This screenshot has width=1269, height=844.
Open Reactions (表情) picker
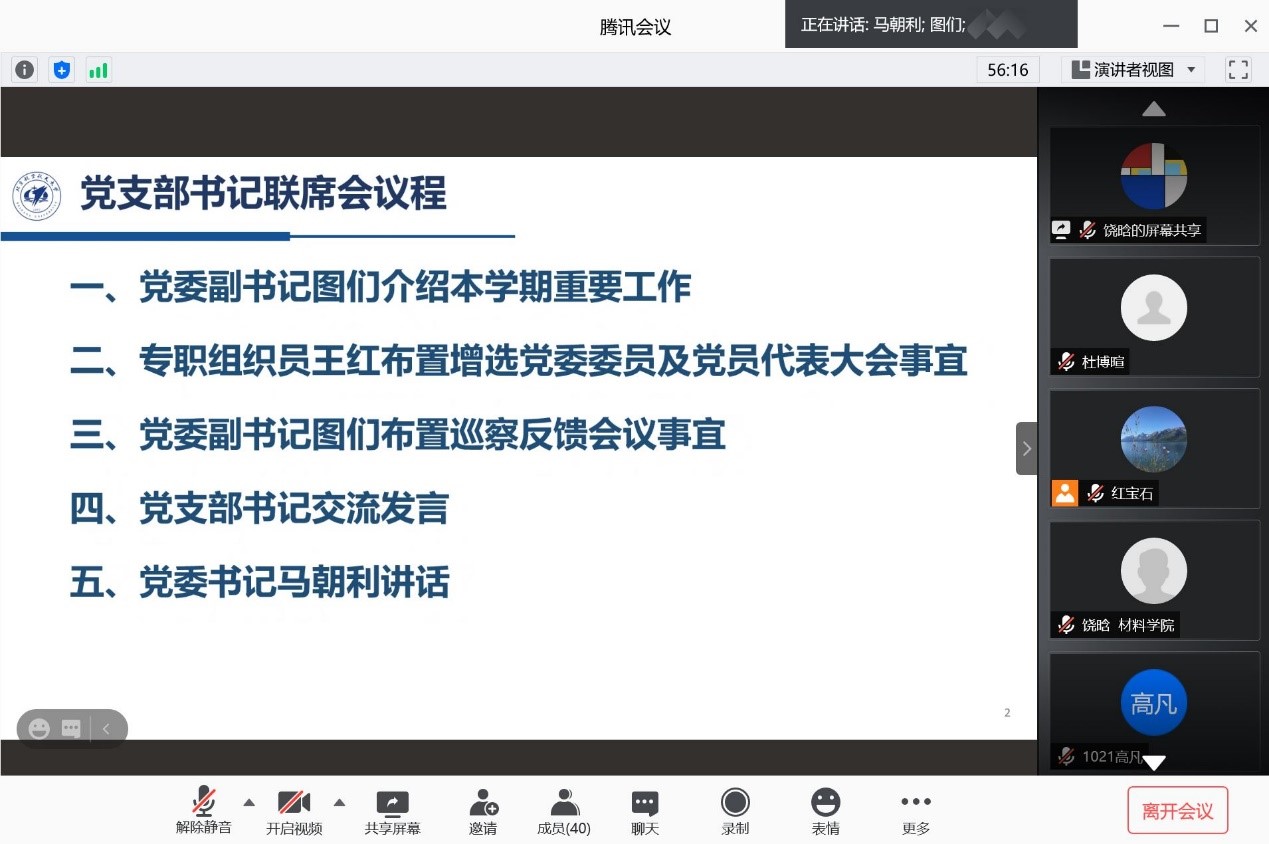[x=825, y=811]
